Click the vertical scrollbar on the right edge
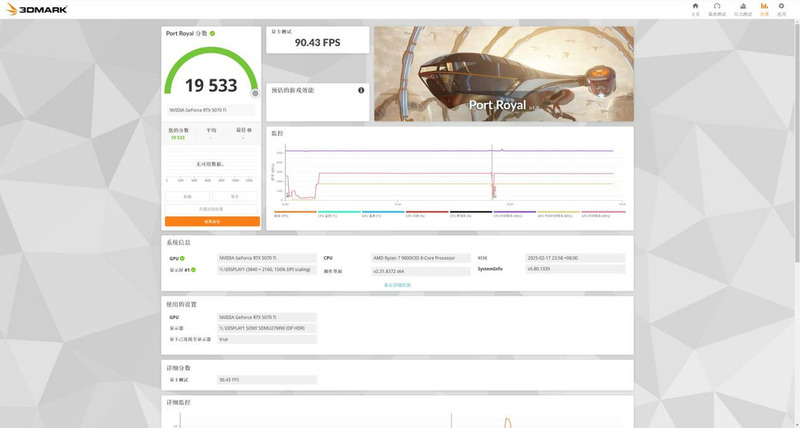Image resolution: width=800 pixels, height=428 pixels. point(797,143)
